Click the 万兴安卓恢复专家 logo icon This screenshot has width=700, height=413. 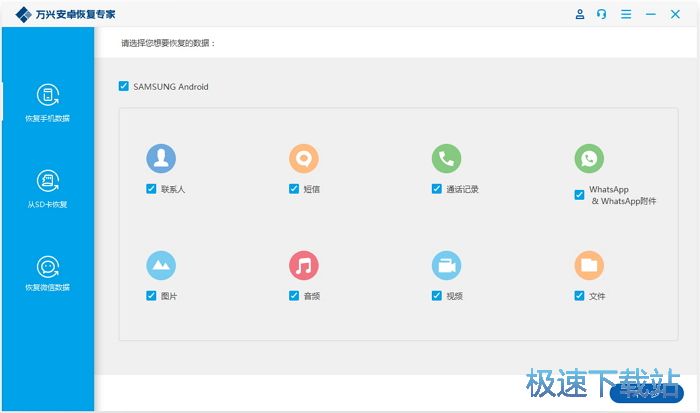23,14
